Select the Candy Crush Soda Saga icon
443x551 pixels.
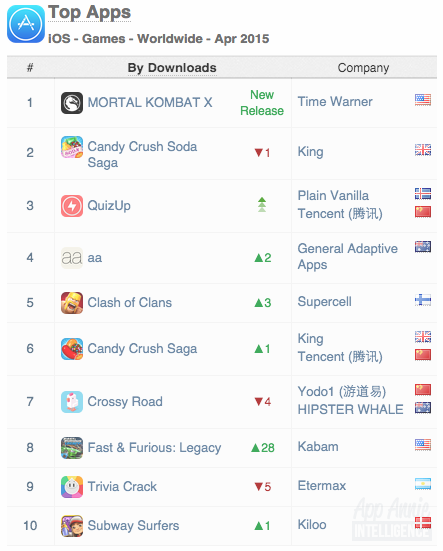pos(72,147)
